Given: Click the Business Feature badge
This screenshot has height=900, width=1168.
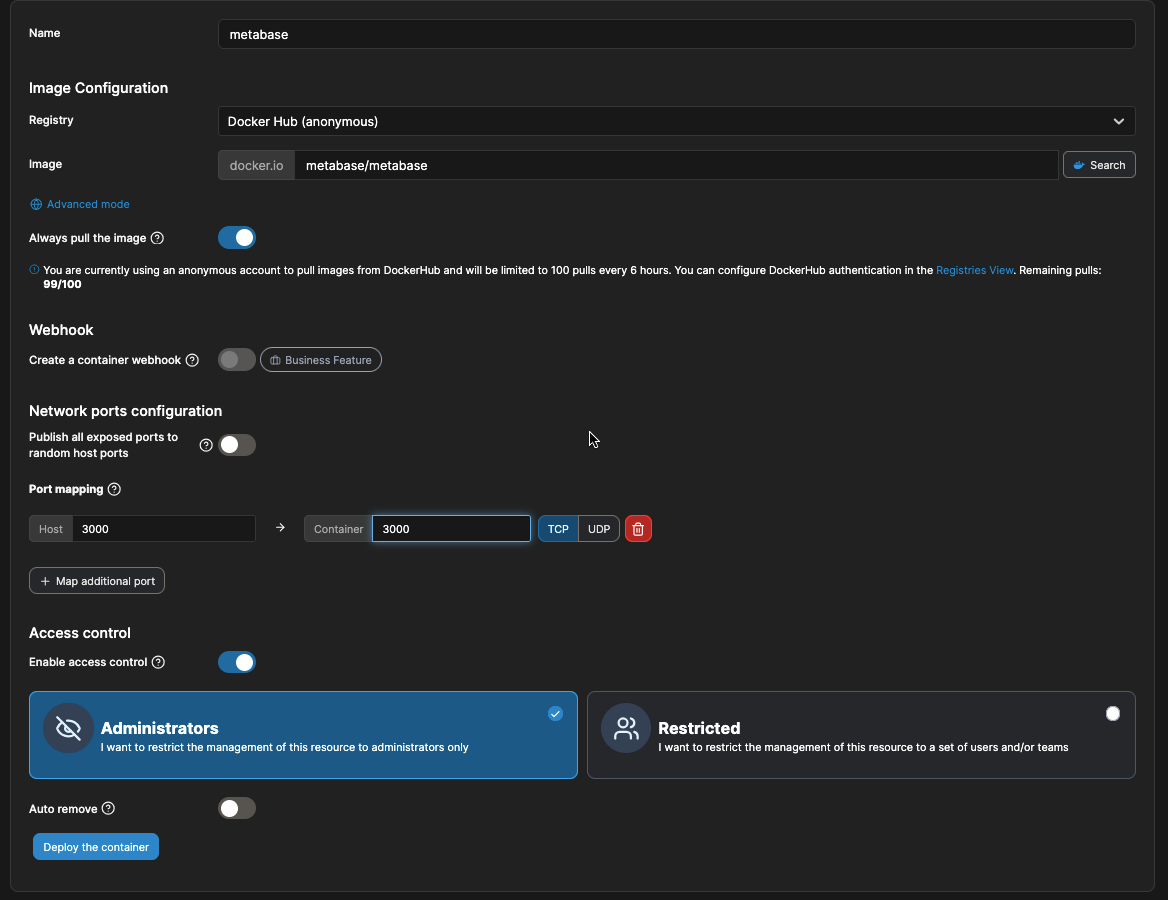Looking at the screenshot, I should (x=321, y=360).
